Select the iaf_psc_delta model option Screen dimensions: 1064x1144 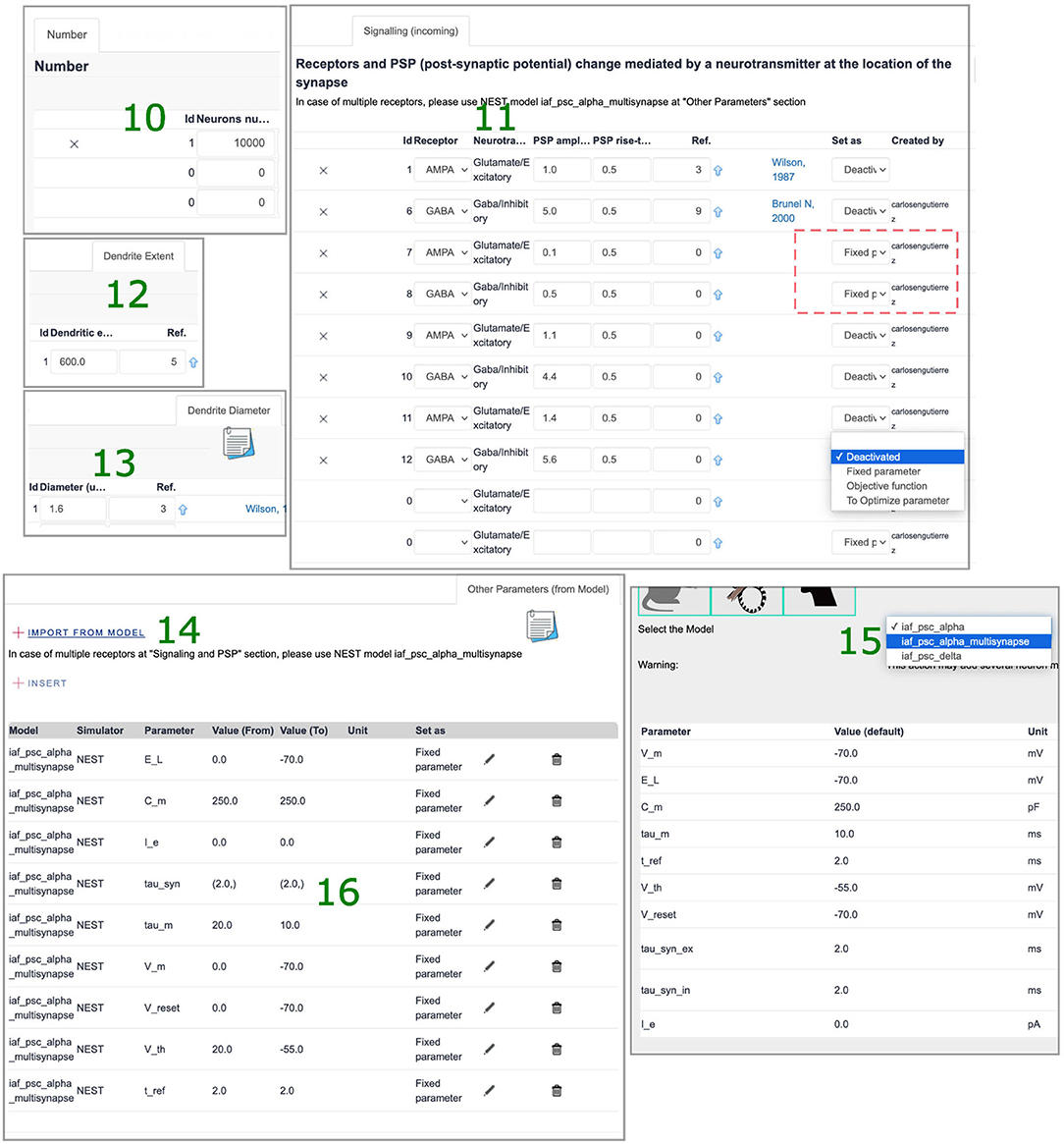pos(969,656)
